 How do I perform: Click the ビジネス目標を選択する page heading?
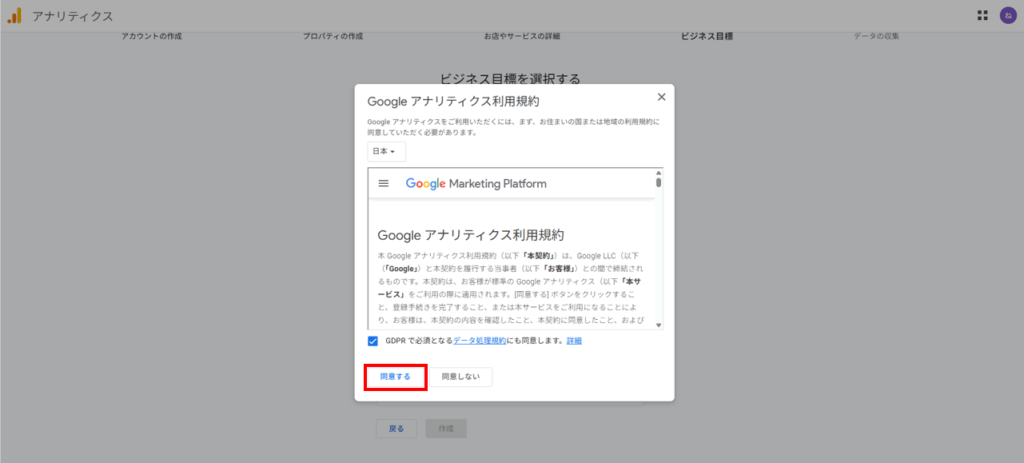tap(510, 79)
